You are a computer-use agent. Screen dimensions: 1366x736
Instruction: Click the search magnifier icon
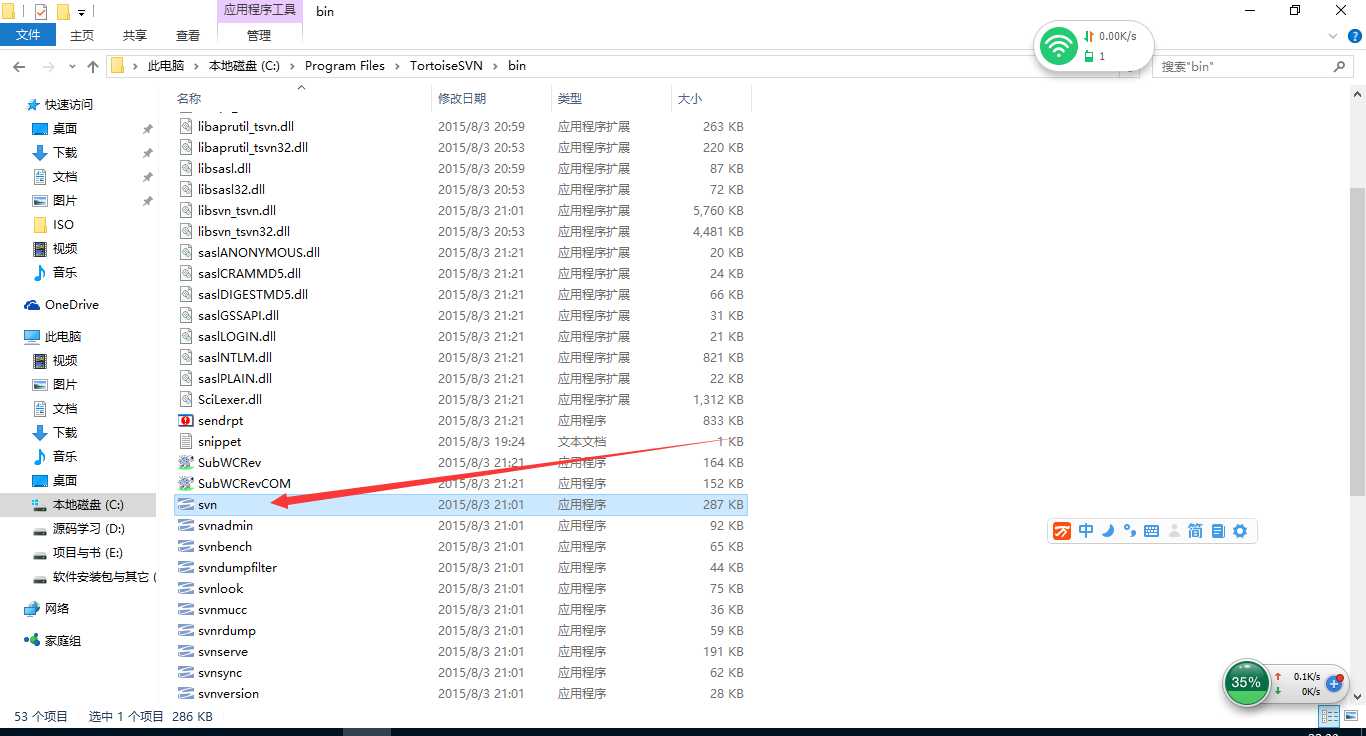pyautogui.click(x=1340, y=66)
